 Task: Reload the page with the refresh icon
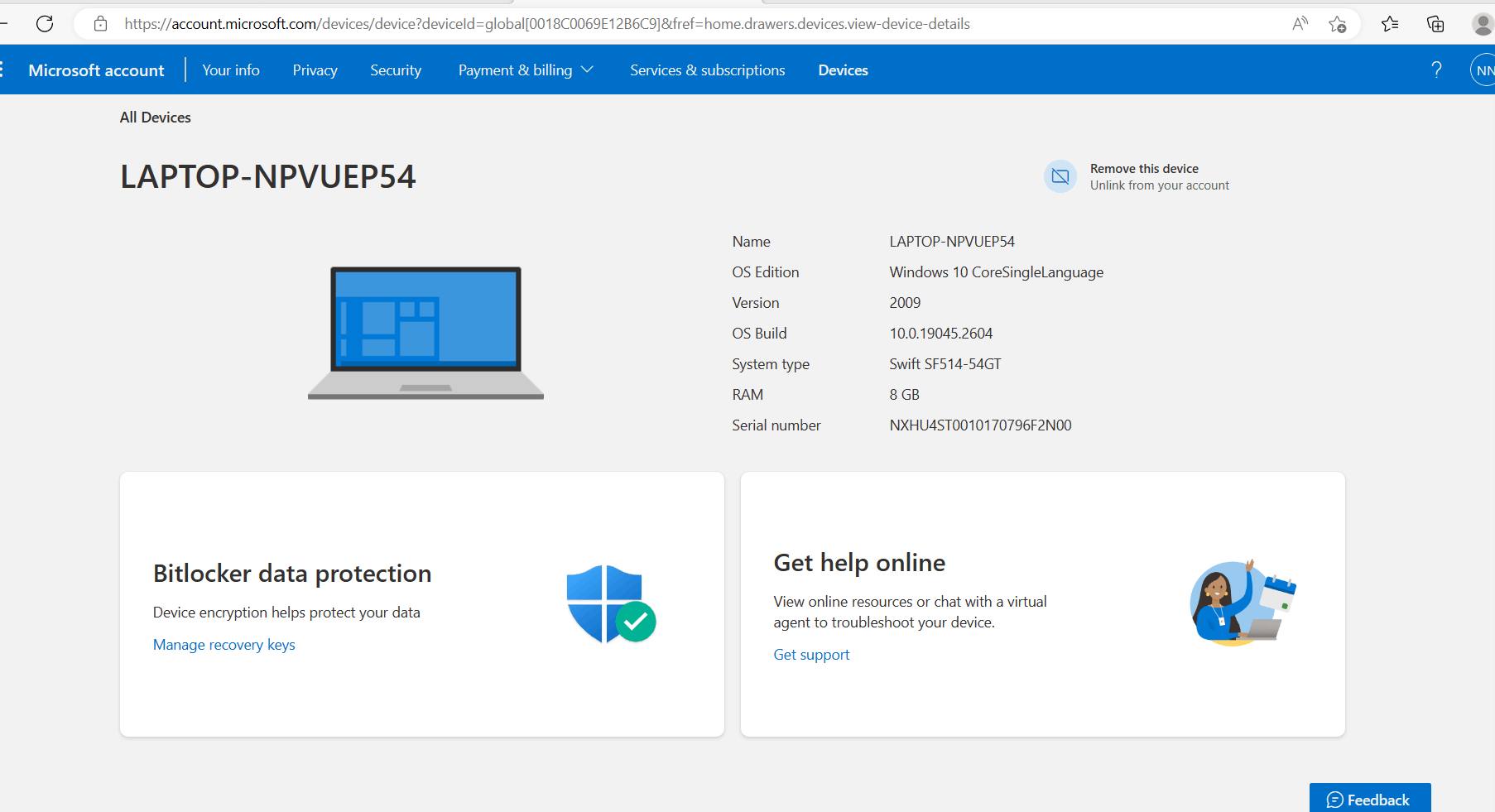(45, 24)
